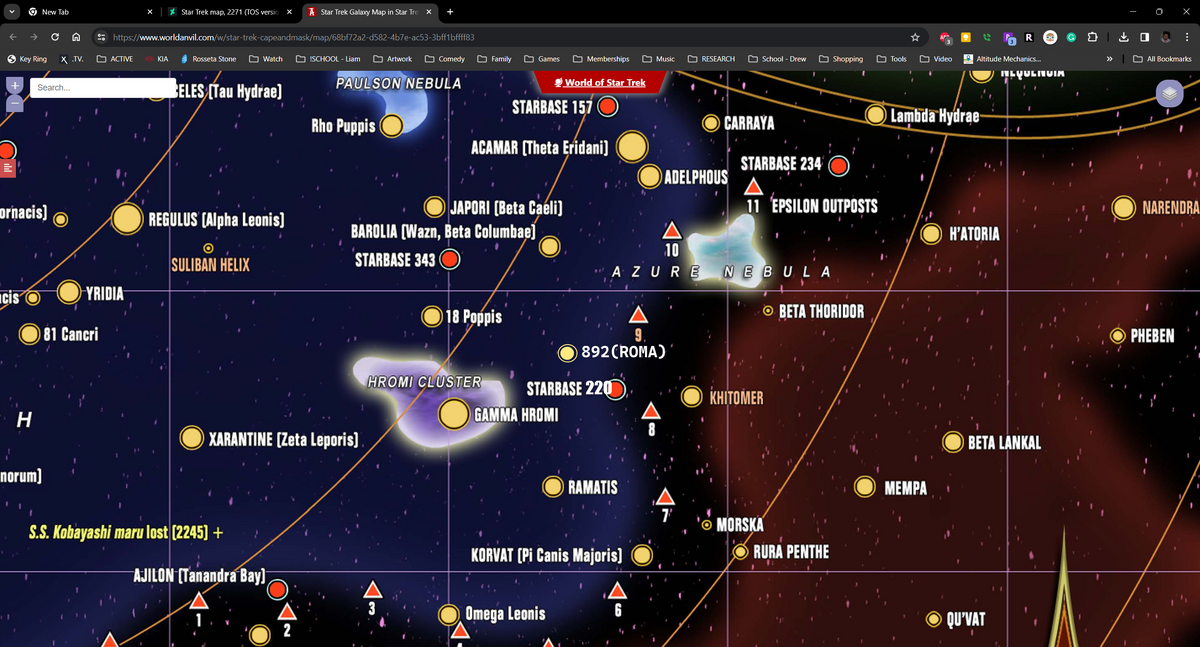
Task: Reload the current page
Action: click(x=55, y=37)
